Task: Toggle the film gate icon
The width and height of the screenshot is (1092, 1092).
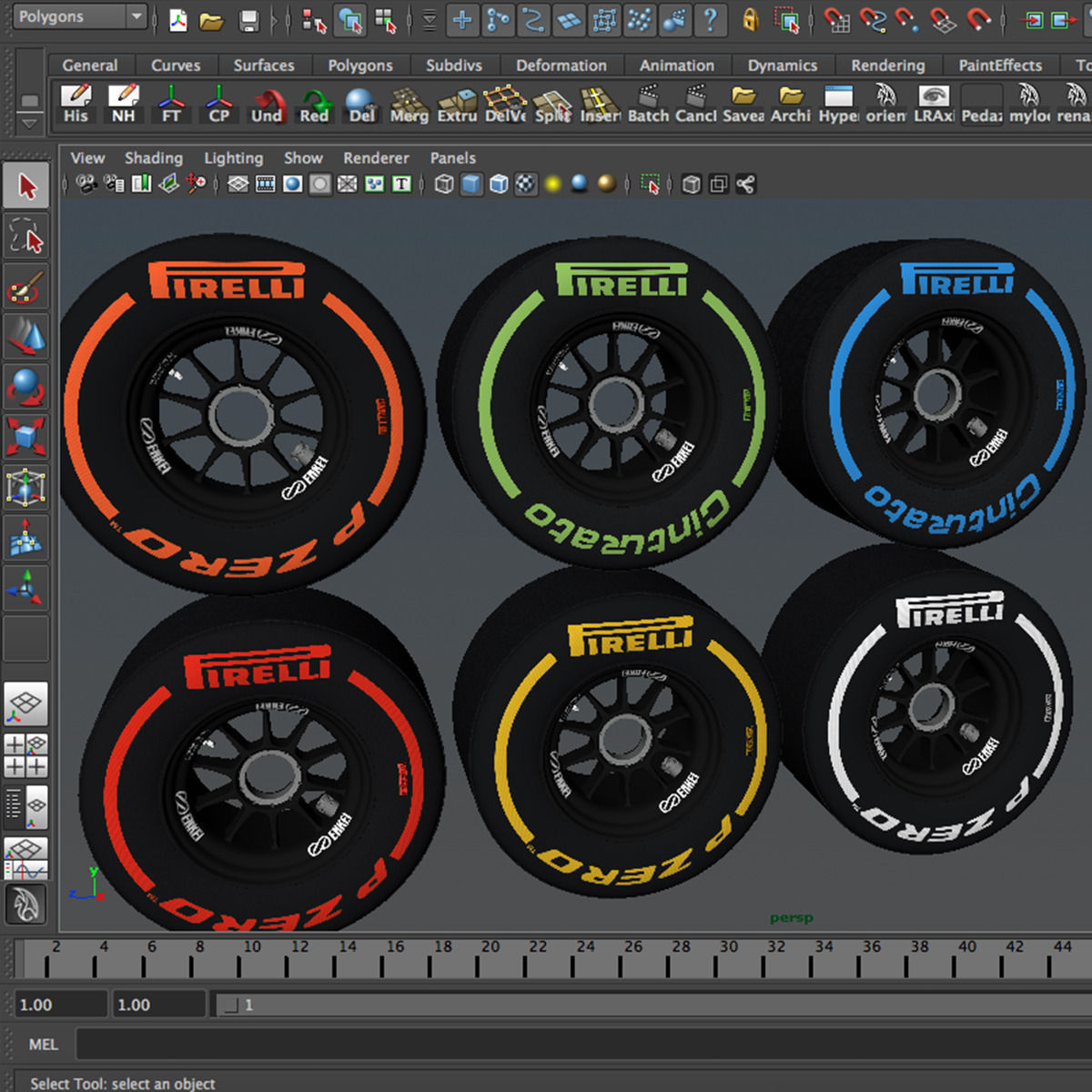Action: click(265, 185)
